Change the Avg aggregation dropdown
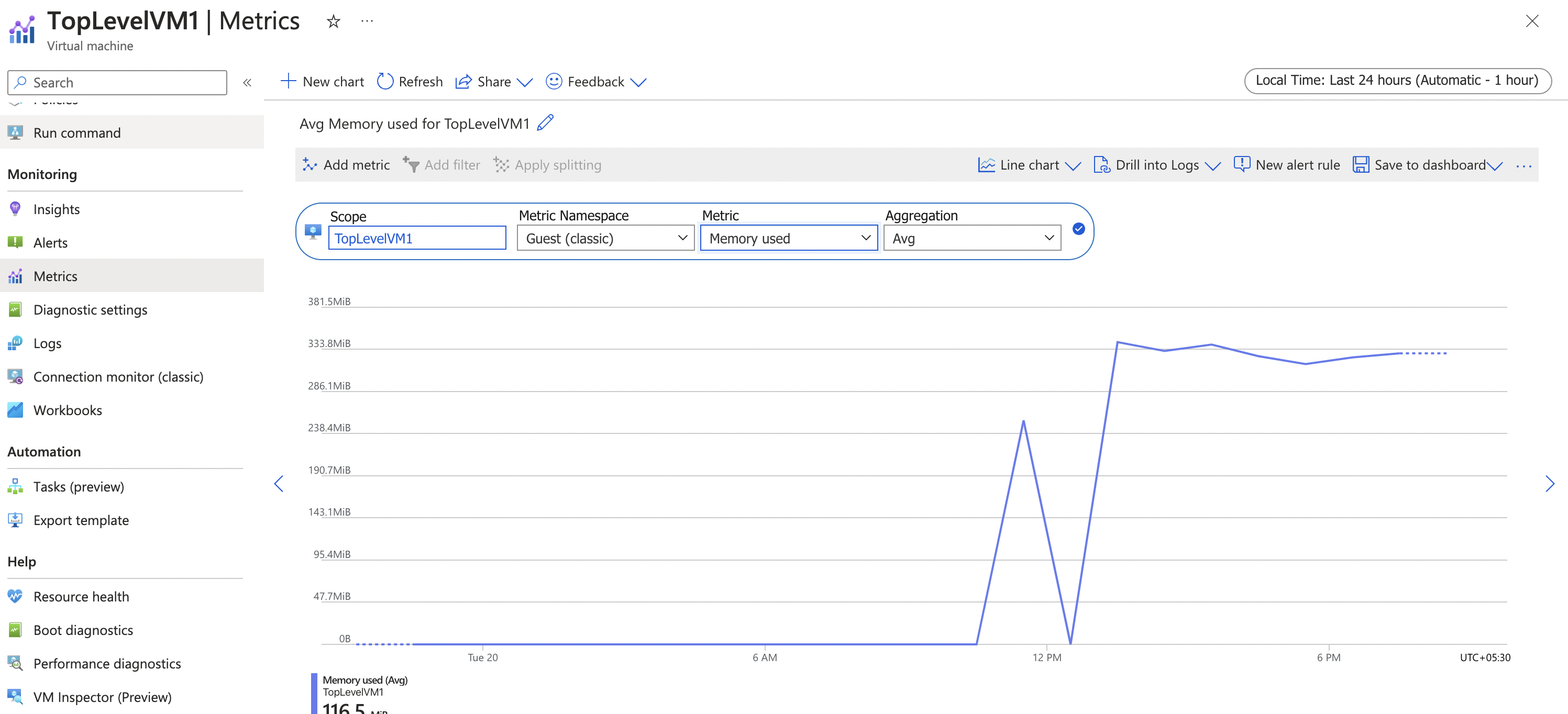The height and width of the screenshot is (714, 1568). pos(971,238)
